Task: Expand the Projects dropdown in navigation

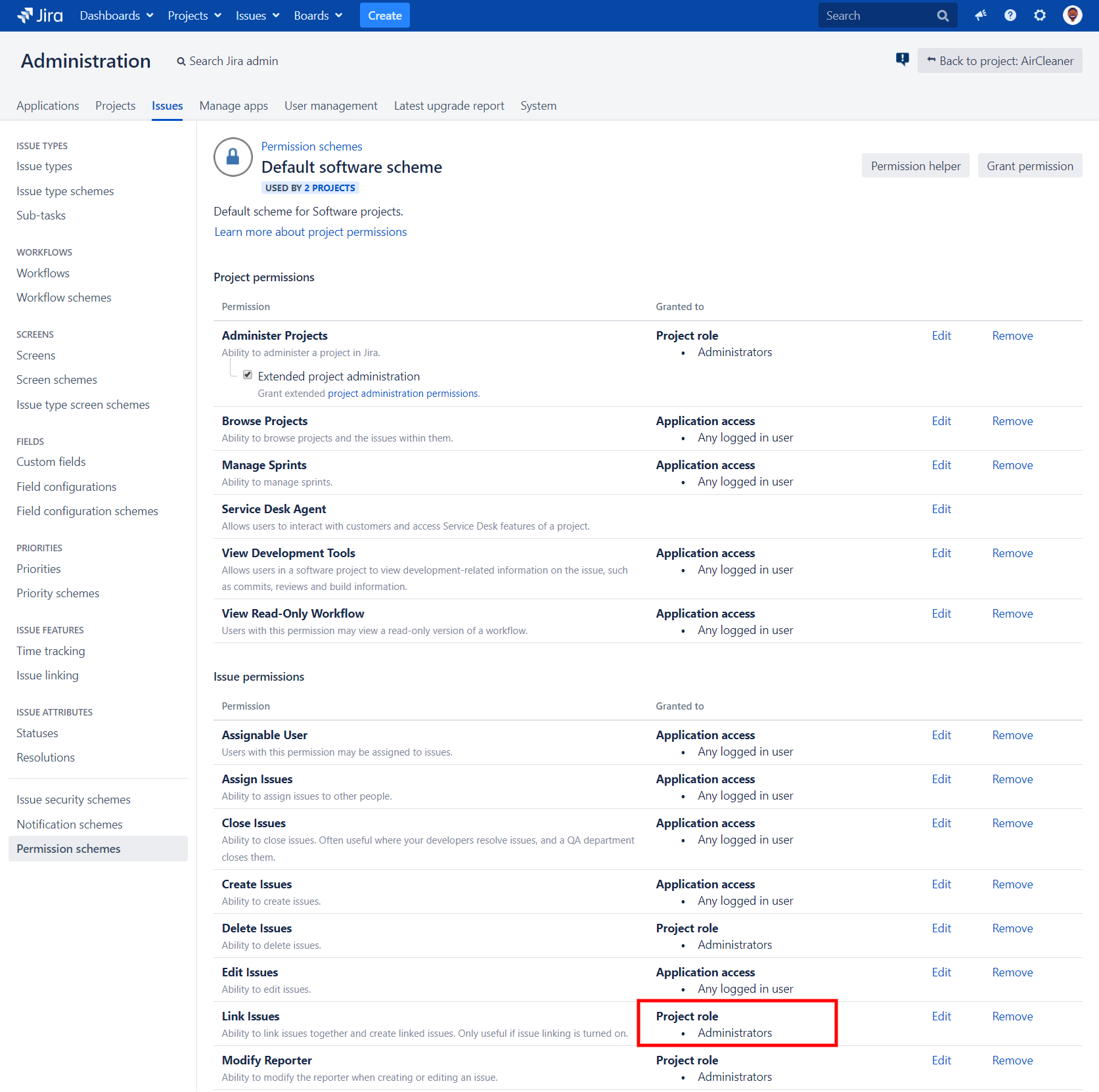Action: coord(194,15)
